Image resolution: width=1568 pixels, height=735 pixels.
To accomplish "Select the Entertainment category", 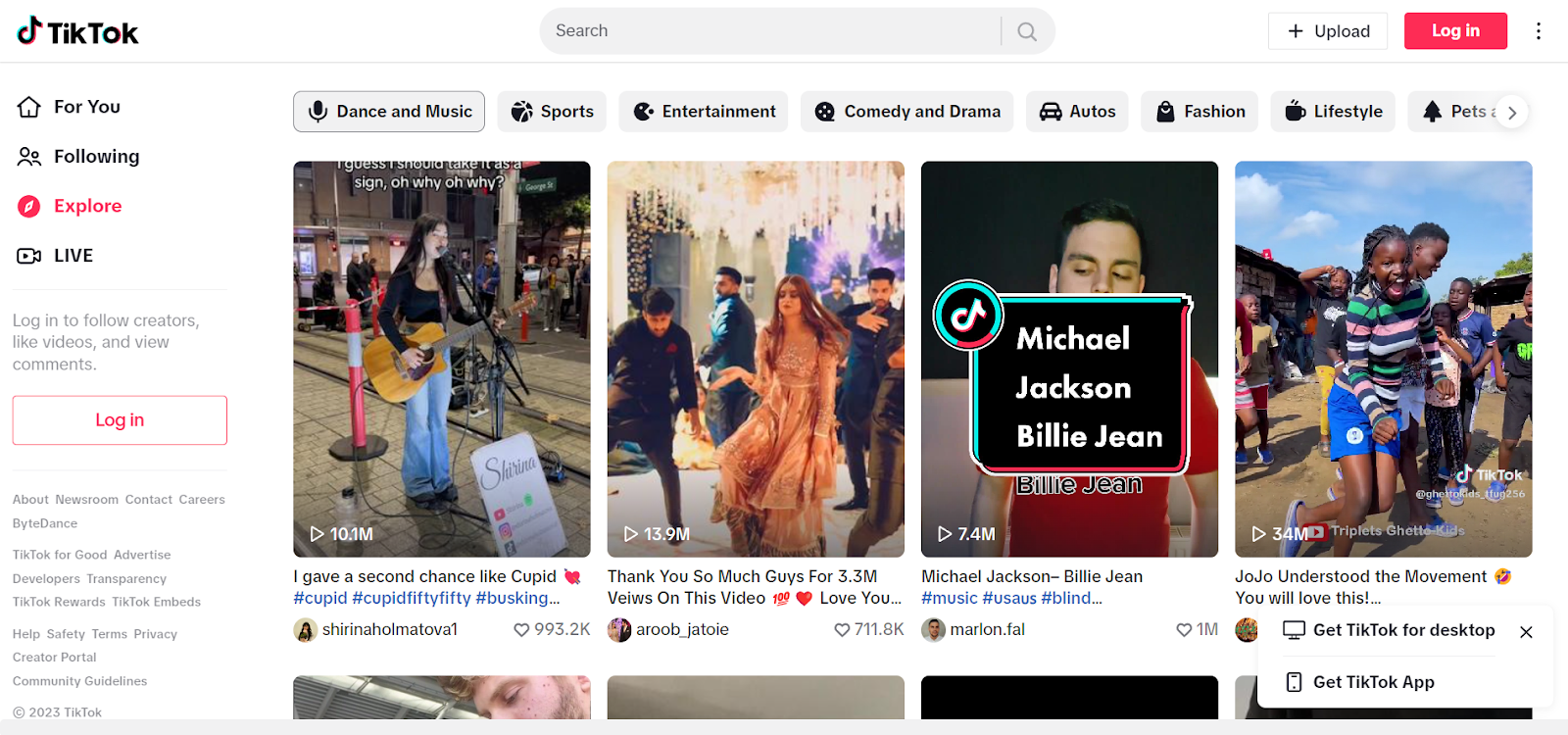I will point(704,112).
